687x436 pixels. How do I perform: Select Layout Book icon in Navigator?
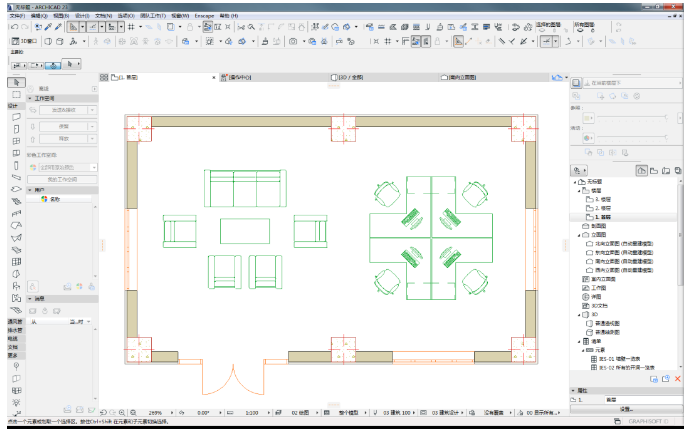(x=666, y=170)
